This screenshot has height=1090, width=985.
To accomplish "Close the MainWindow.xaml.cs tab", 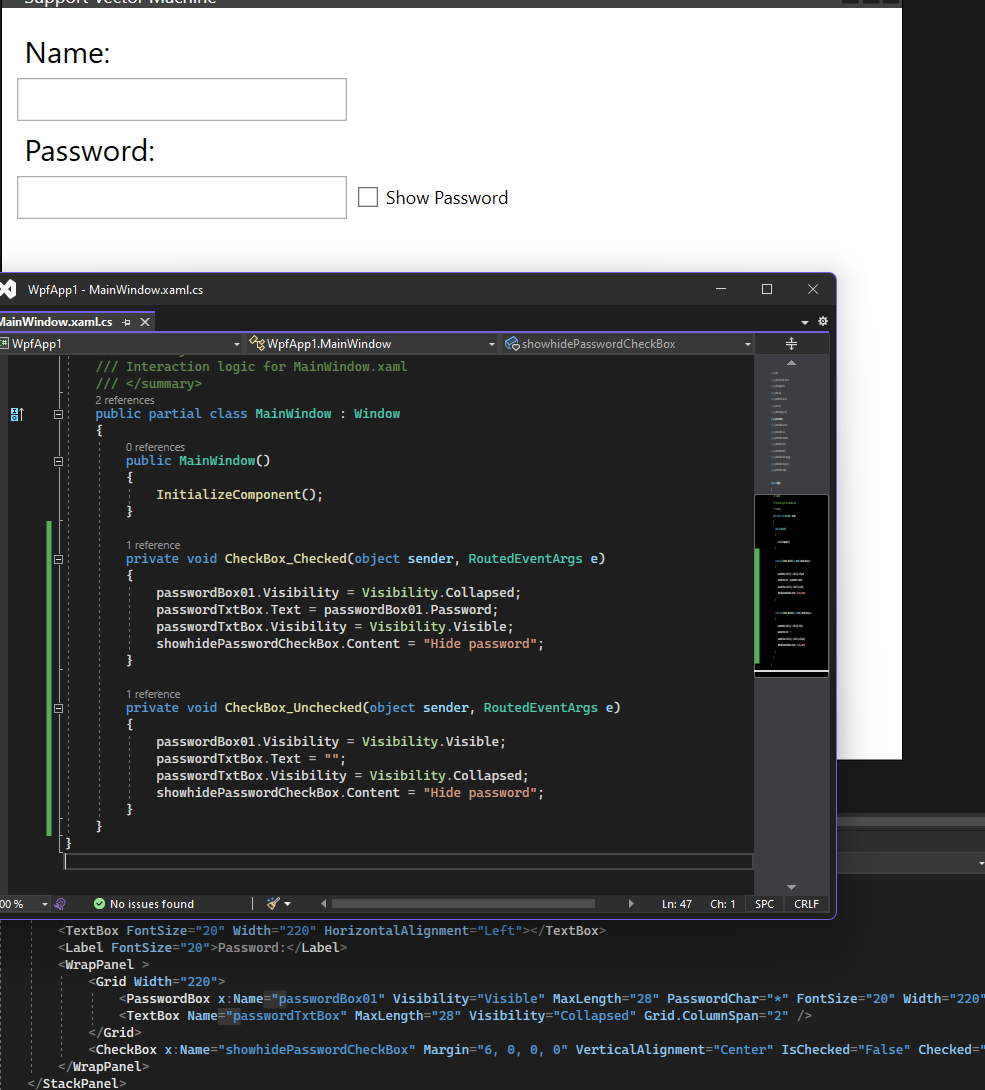I will pyautogui.click(x=145, y=322).
